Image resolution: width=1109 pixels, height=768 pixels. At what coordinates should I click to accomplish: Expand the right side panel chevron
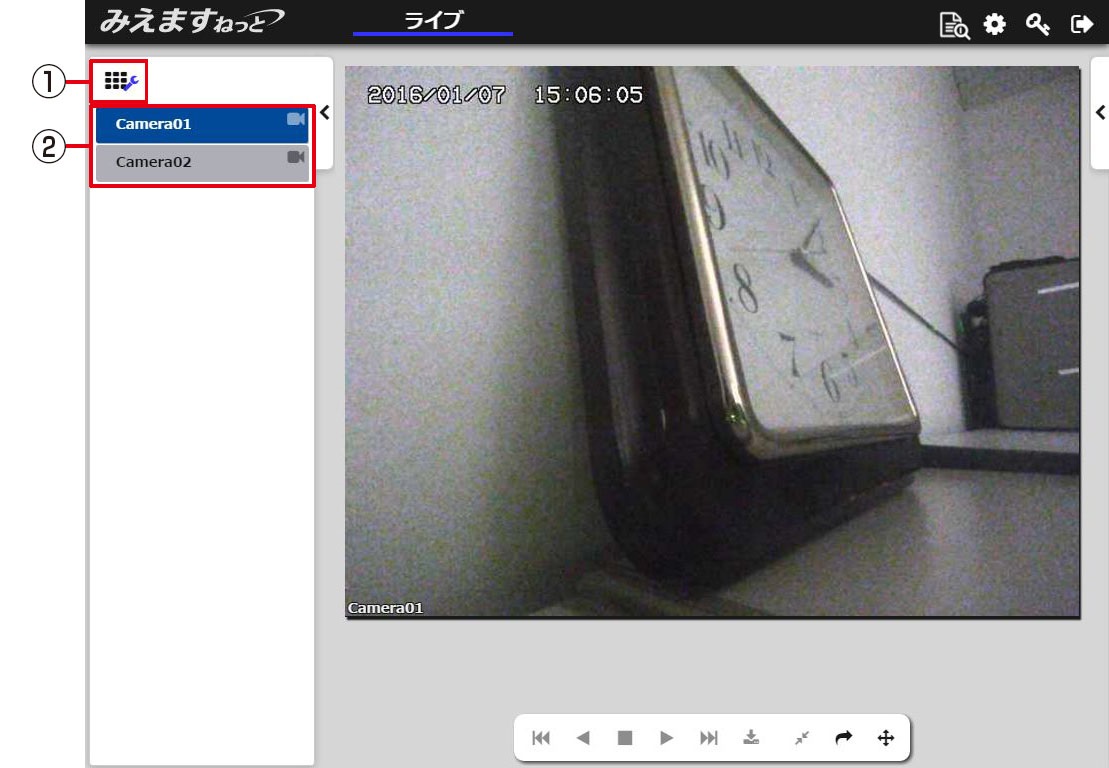(x=1100, y=112)
